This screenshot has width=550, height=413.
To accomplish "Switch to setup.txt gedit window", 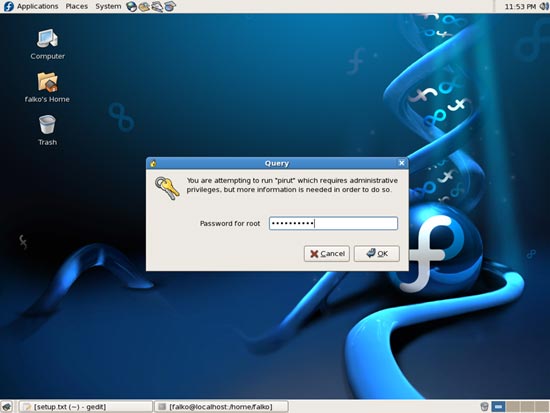I will (x=86, y=407).
